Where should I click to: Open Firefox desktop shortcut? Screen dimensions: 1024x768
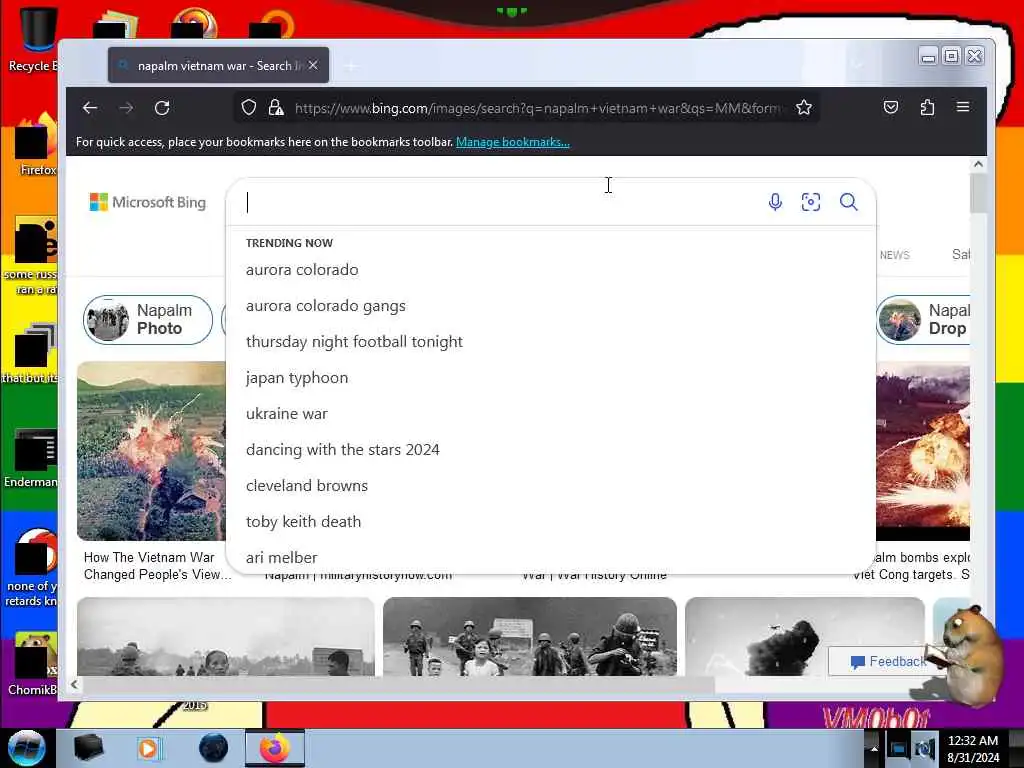34,145
